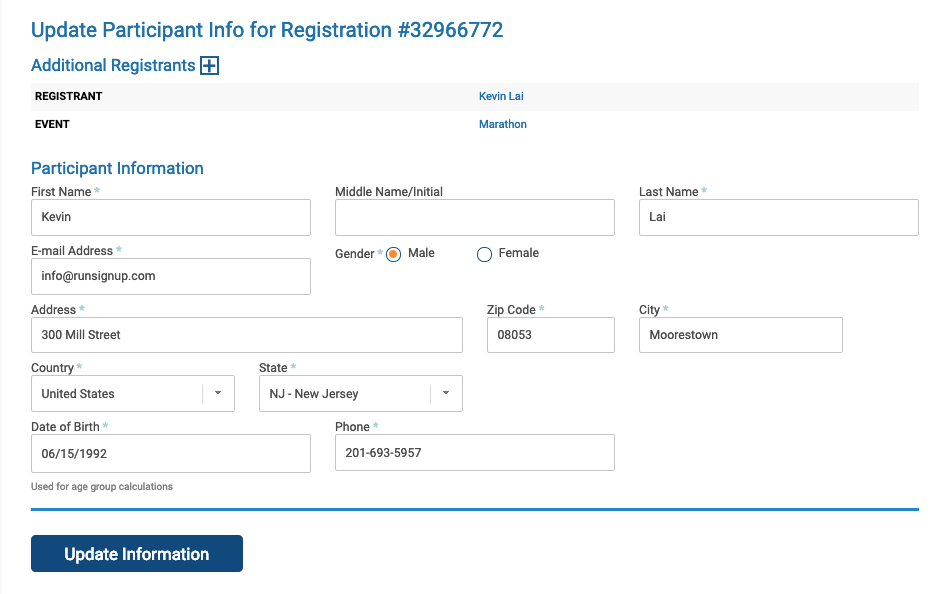Click the City field showing Moorestown
The height and width of the screenshot is (594, 940).
(740, 335)
